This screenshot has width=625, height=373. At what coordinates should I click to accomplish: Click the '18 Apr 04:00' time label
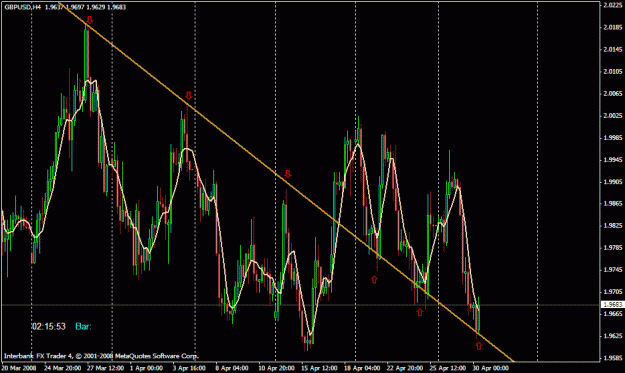coord(362,368)
